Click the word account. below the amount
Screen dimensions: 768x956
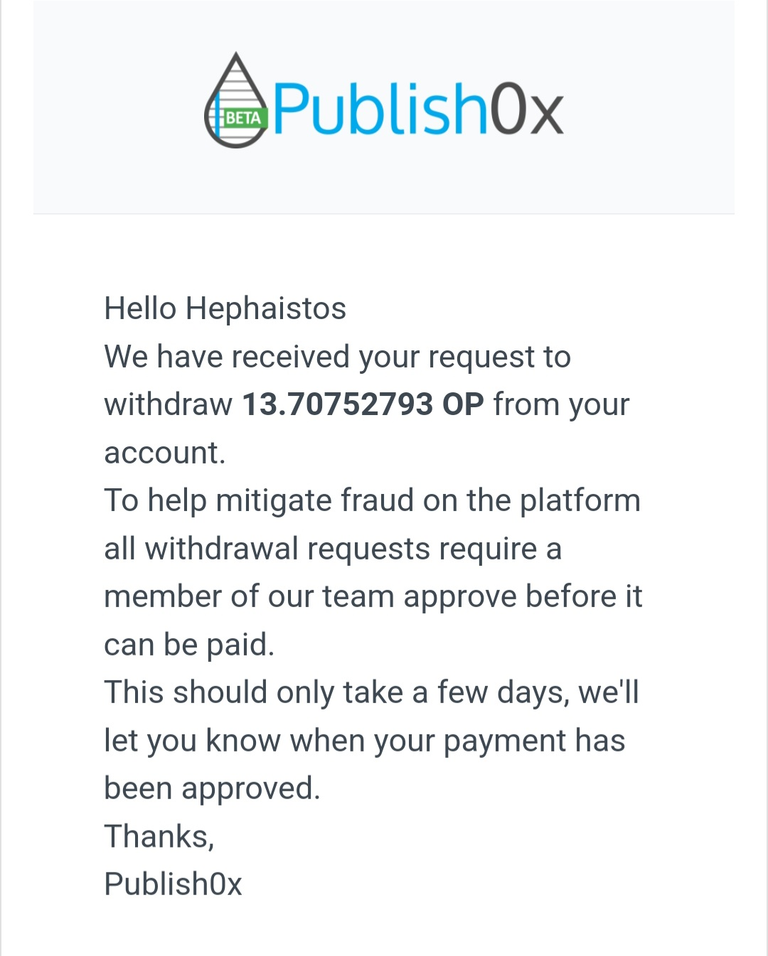tap(165, 452)
